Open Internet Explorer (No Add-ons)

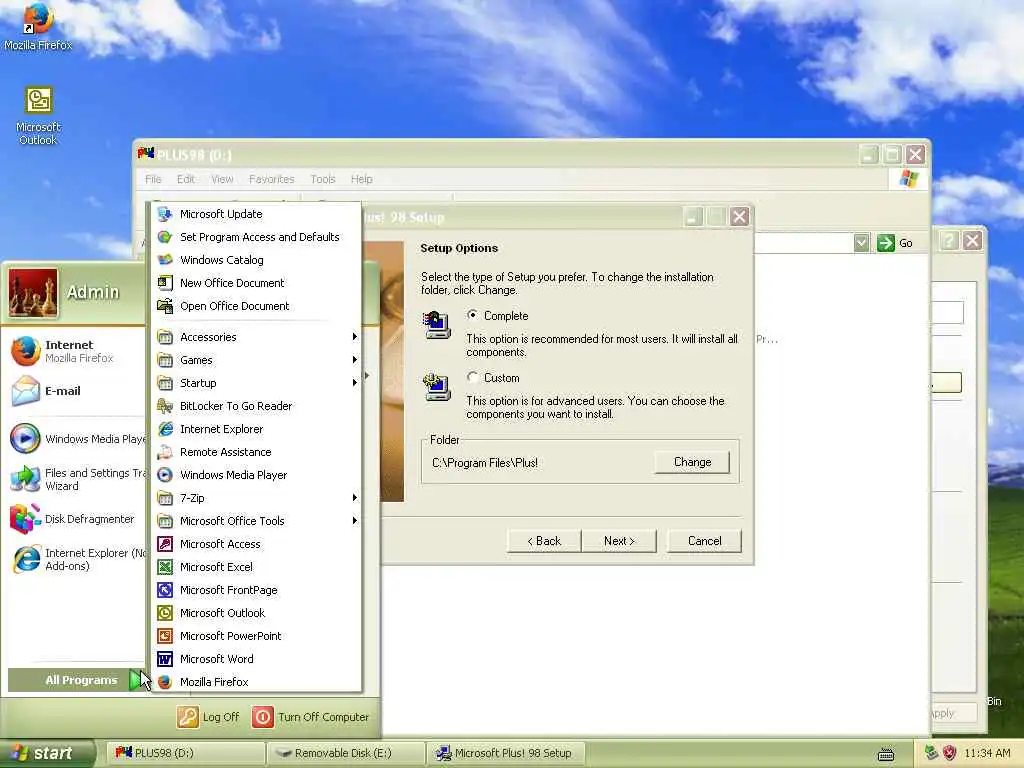[x=76, y=560]
